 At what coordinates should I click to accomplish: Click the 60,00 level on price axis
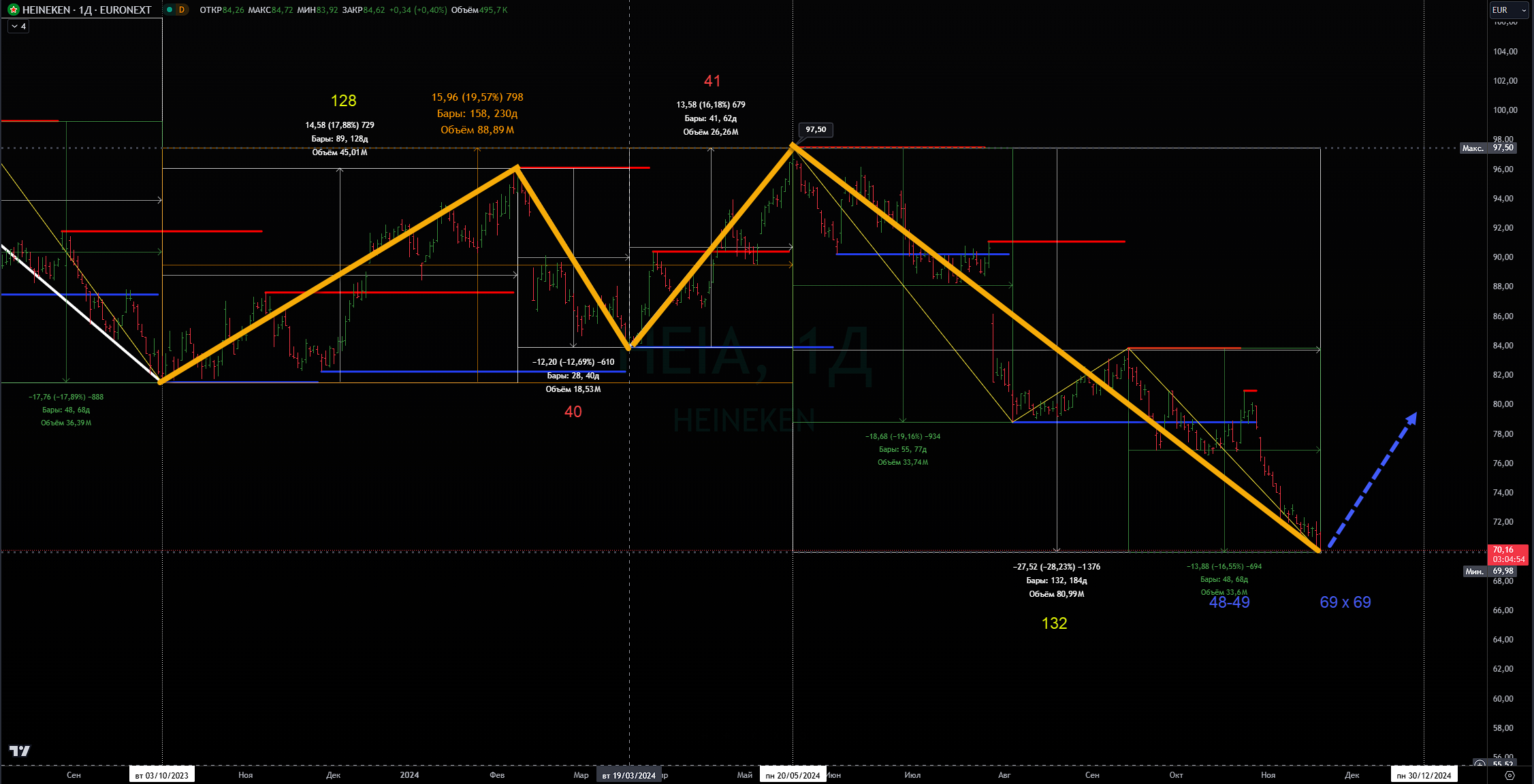1505,699
